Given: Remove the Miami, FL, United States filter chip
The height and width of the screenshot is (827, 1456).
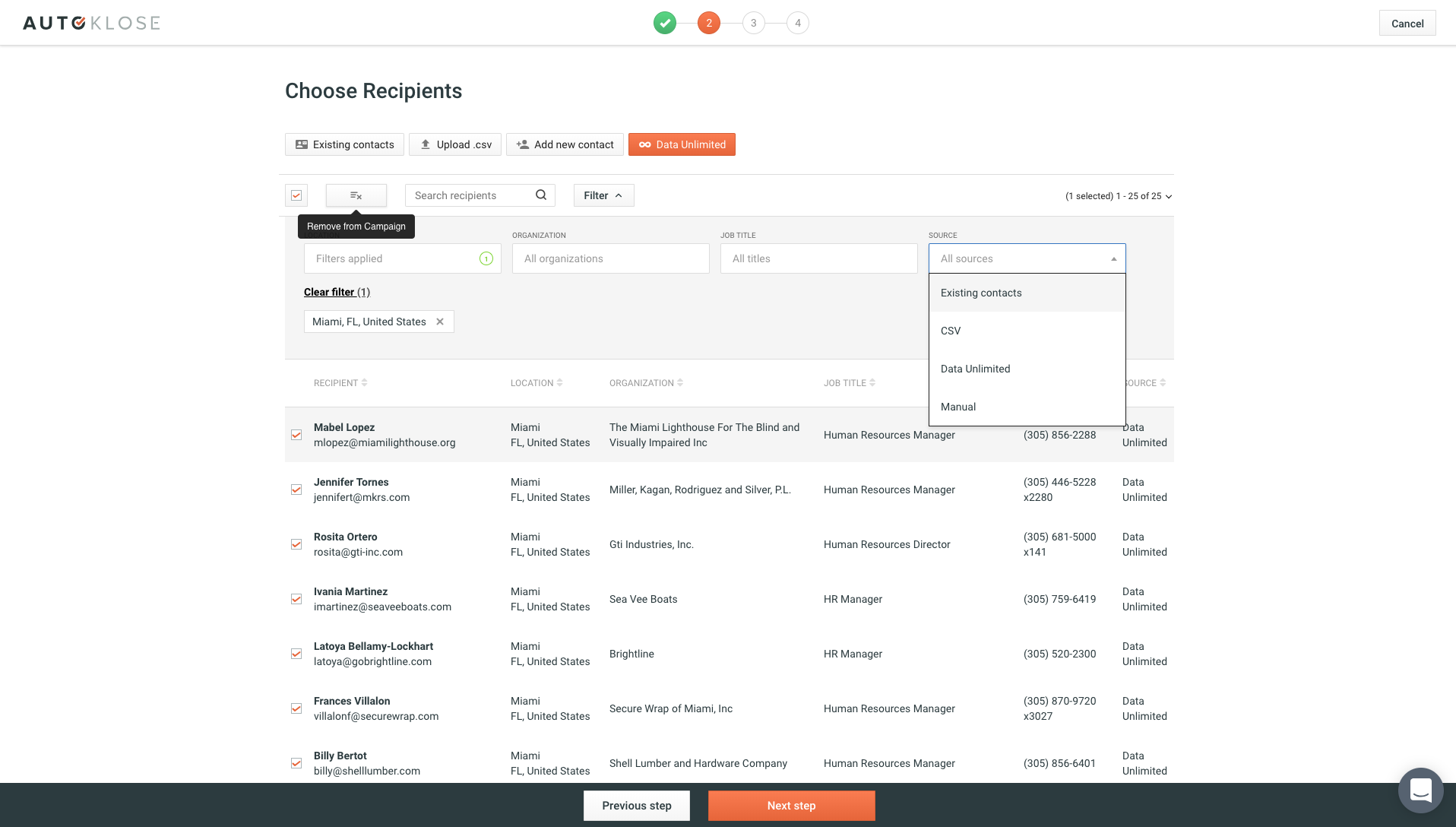Looking at the screenshot, I should (x=440, y=322).
